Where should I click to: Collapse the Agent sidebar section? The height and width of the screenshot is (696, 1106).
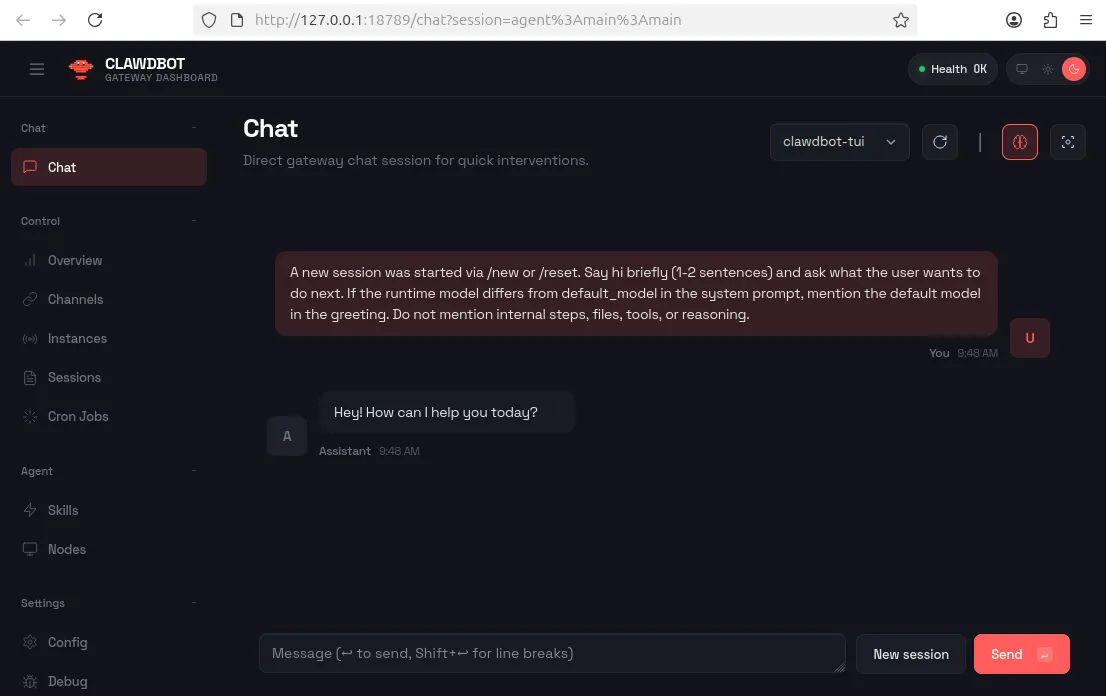click(x=194, y=471)
